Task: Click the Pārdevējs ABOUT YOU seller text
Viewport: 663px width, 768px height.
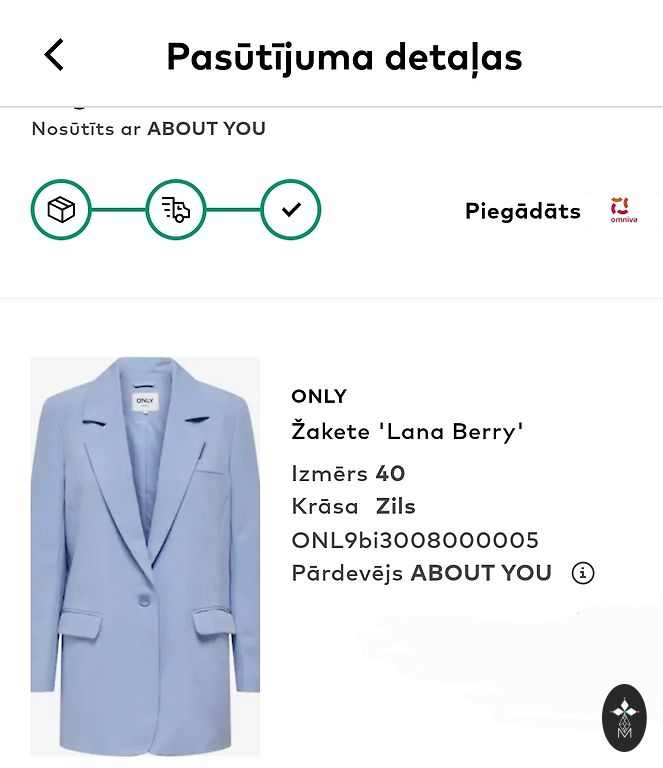Action: pyautogui.click(x=421, y=573)
